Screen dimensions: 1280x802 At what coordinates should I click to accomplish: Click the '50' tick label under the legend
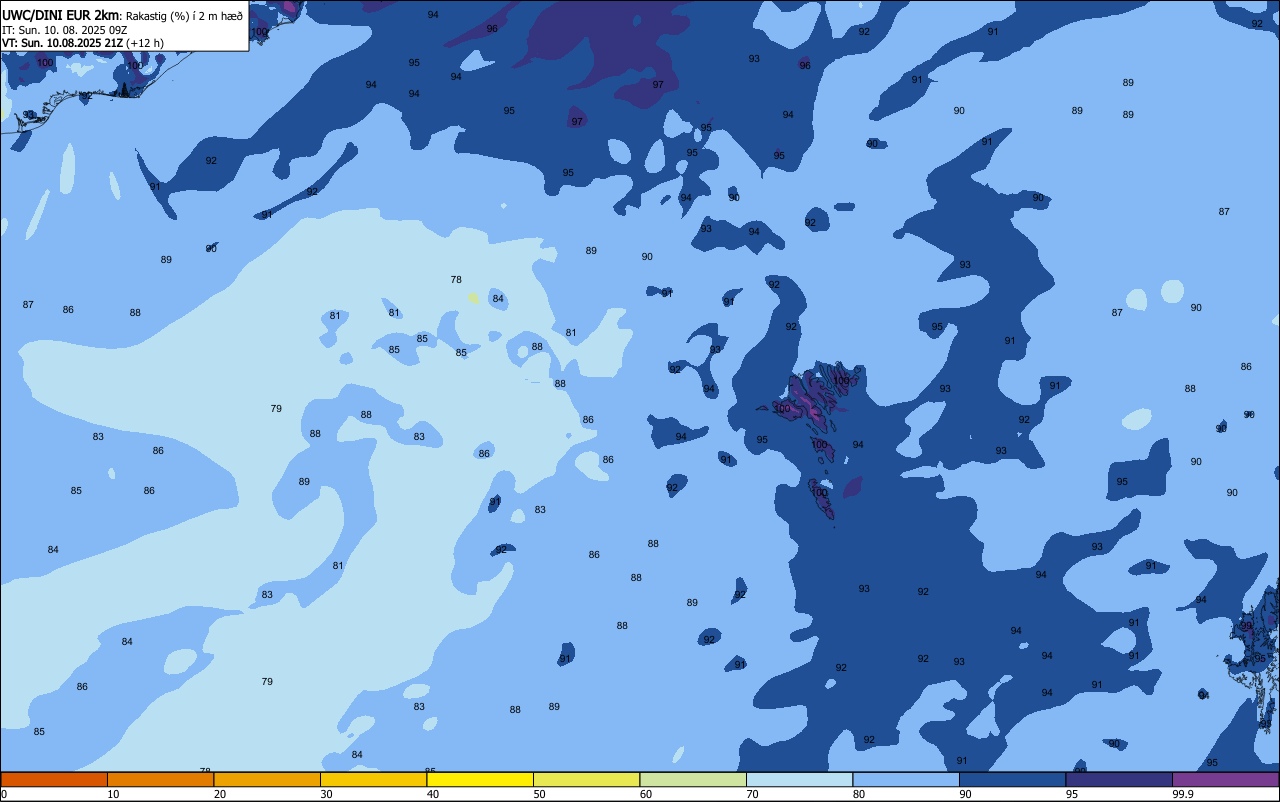pos(539,794)
